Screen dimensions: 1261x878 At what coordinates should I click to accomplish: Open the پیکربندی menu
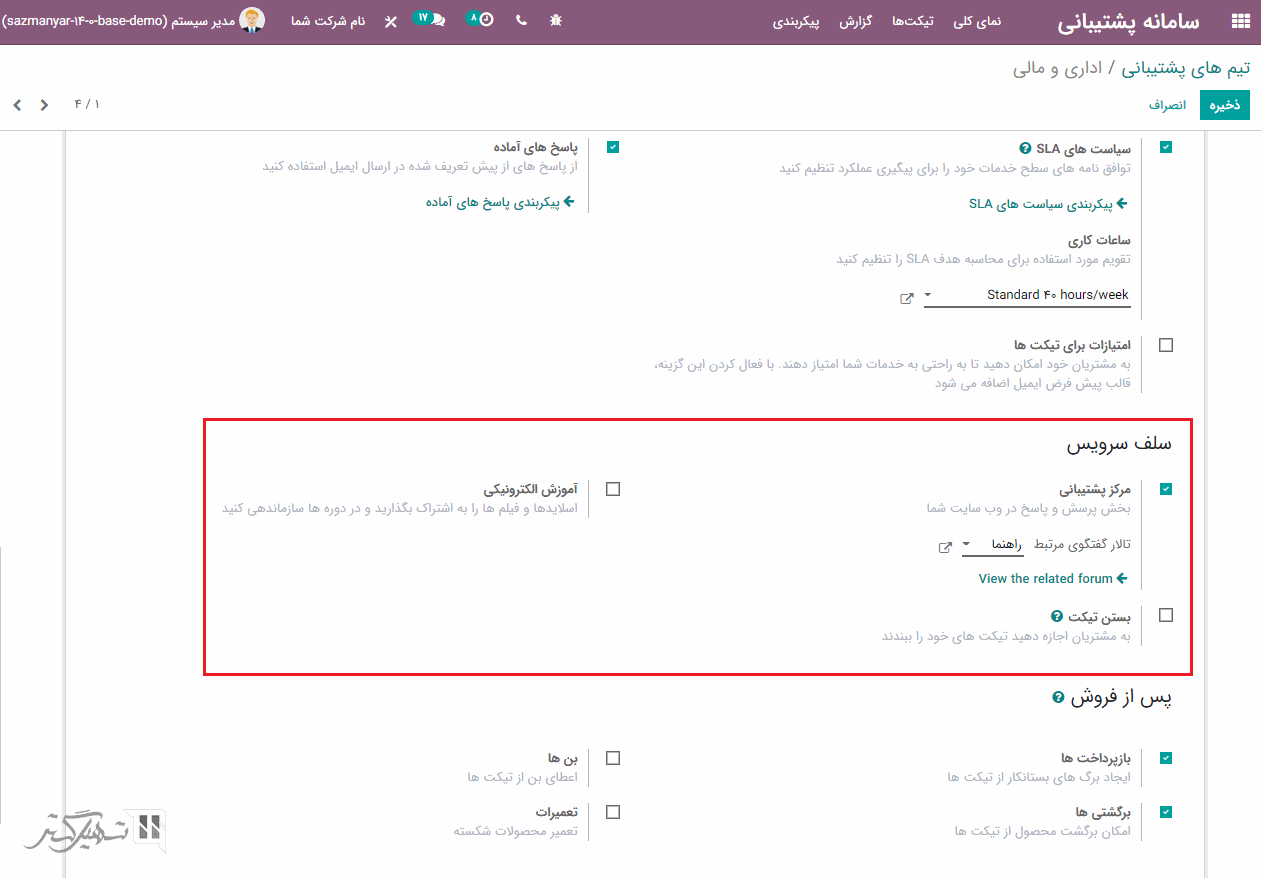796,21
